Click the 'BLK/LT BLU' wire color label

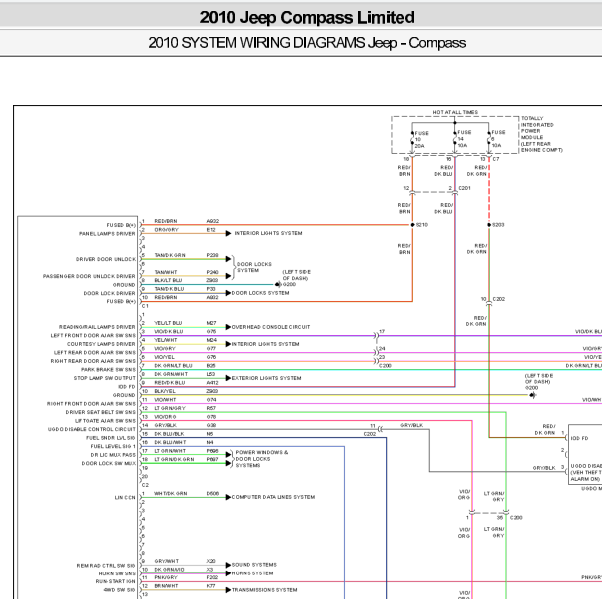[168, 280]
